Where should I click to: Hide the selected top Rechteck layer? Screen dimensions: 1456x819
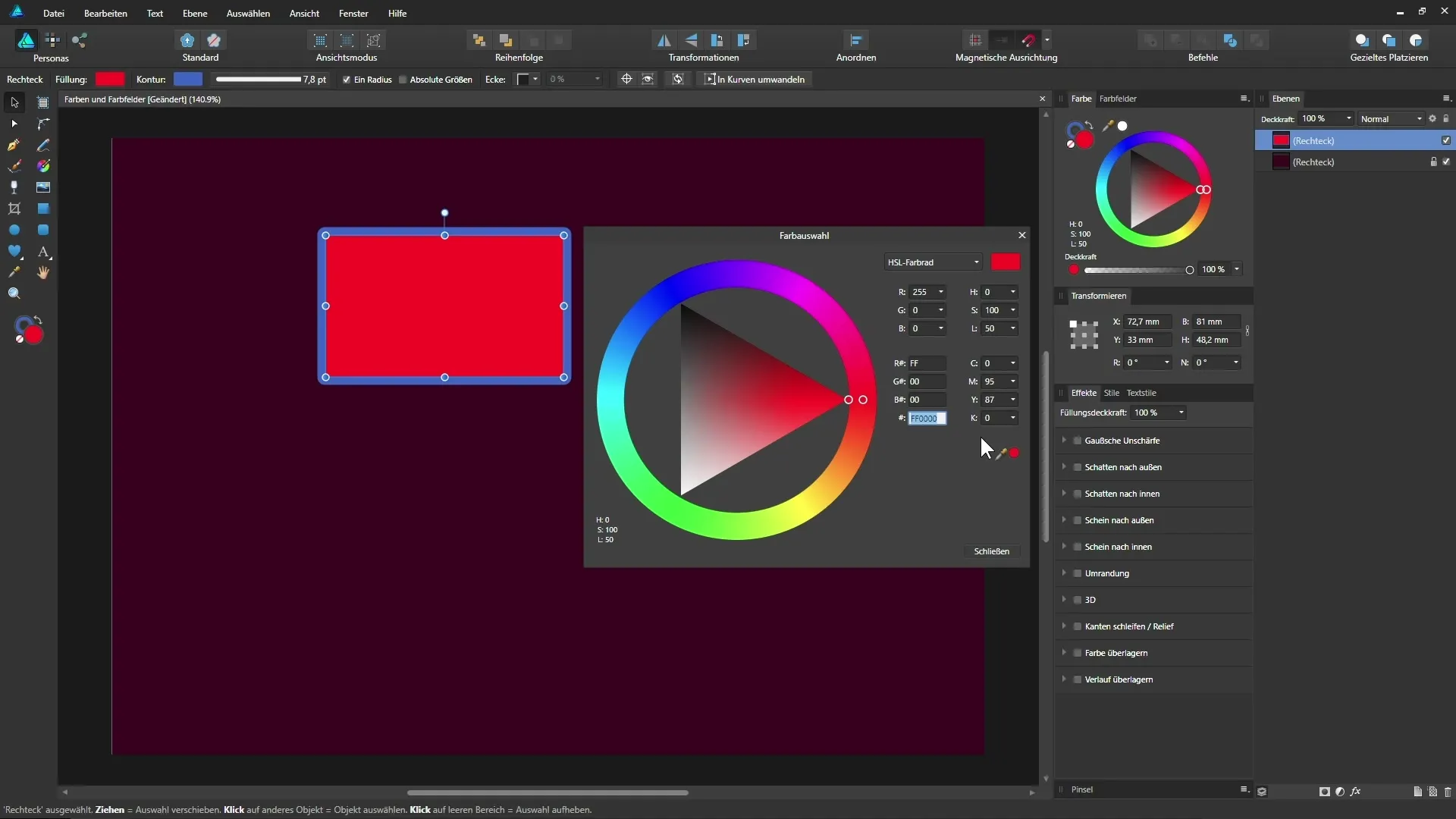tap(1446, 140)
